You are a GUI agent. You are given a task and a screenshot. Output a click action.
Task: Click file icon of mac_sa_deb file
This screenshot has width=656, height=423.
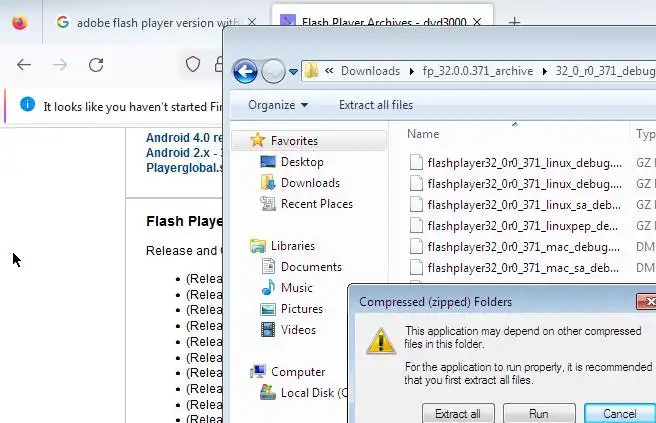pos(416,267)
